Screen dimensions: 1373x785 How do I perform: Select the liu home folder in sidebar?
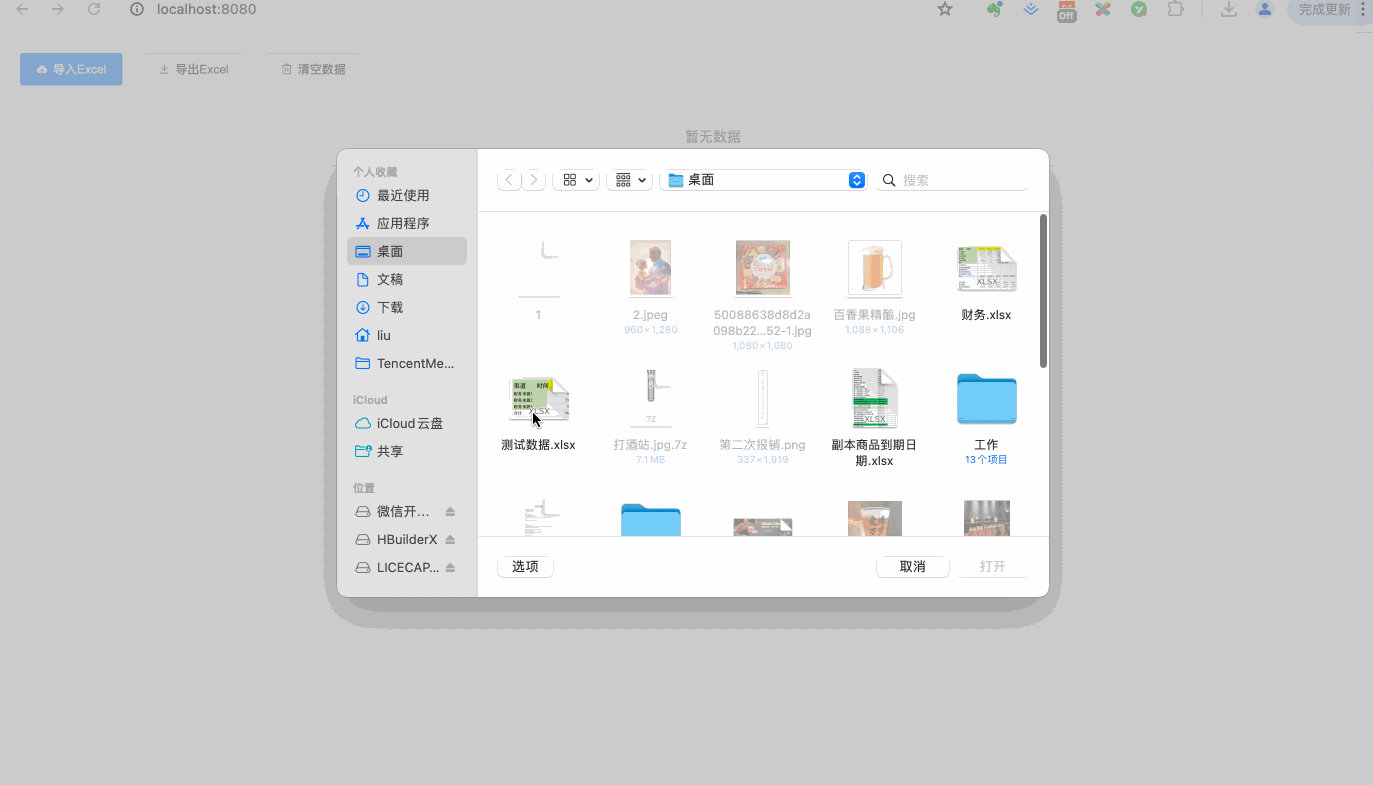(407, 335)
